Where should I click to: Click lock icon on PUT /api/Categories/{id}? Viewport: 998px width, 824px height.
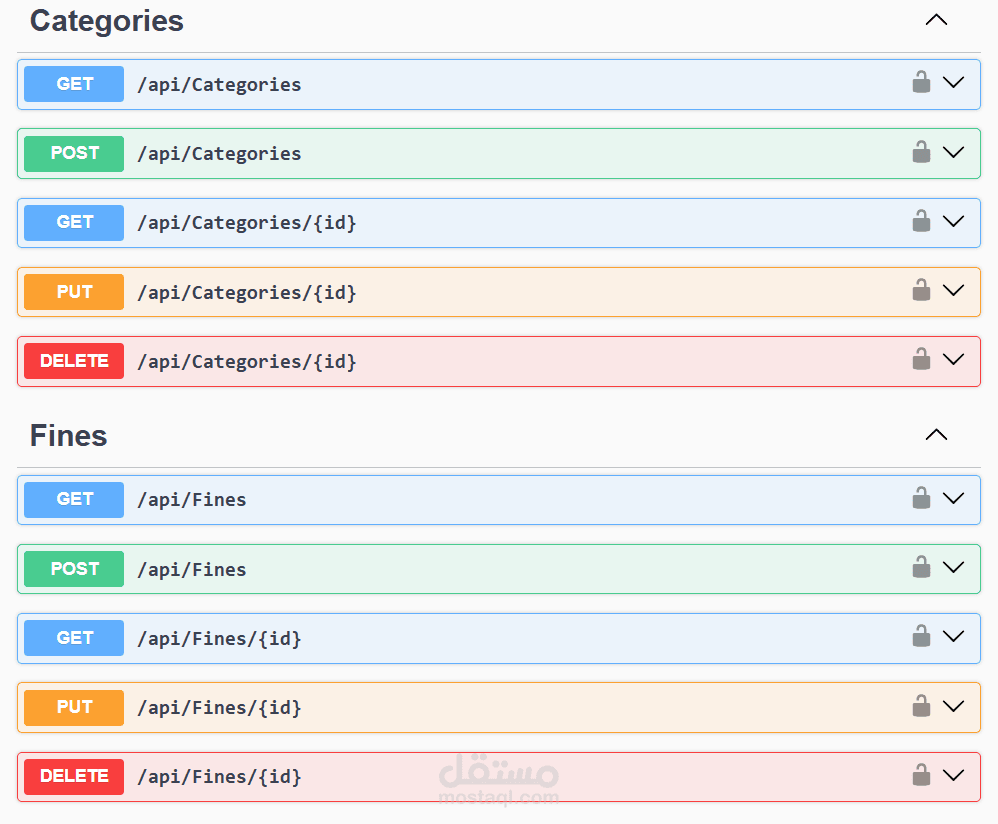921,290
